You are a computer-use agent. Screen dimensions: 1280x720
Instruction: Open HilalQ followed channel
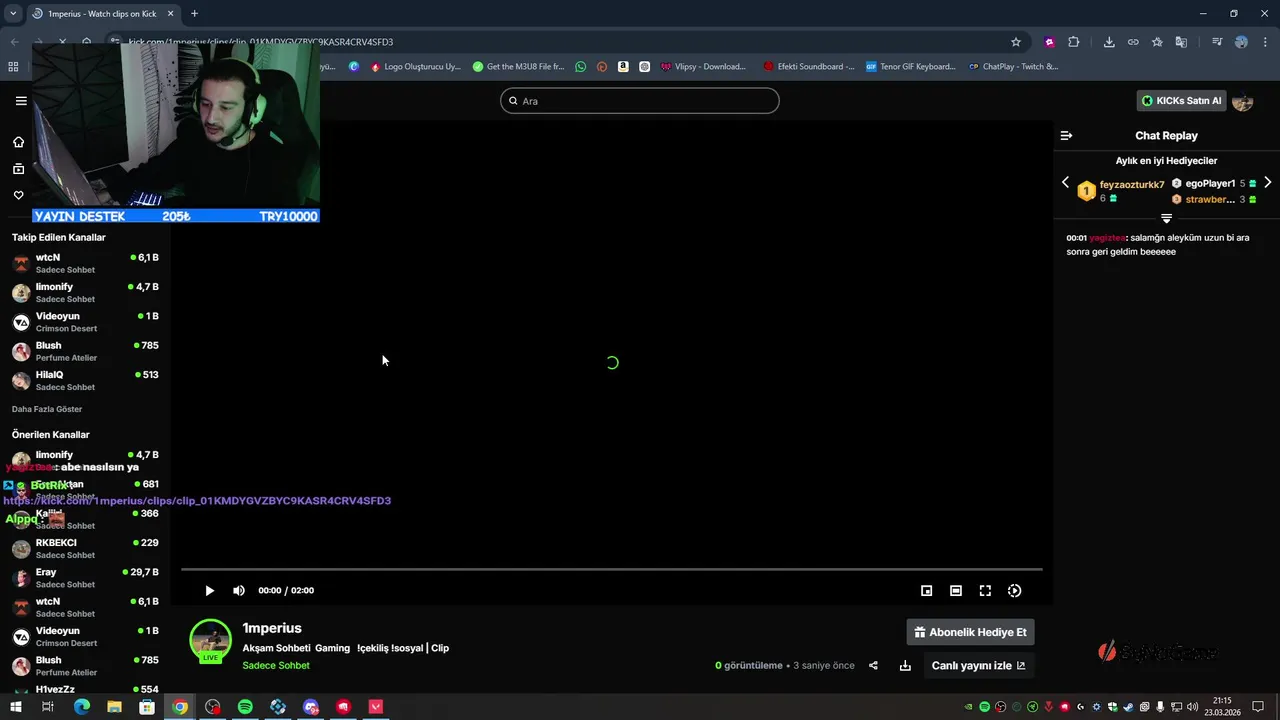coord(85,380)
